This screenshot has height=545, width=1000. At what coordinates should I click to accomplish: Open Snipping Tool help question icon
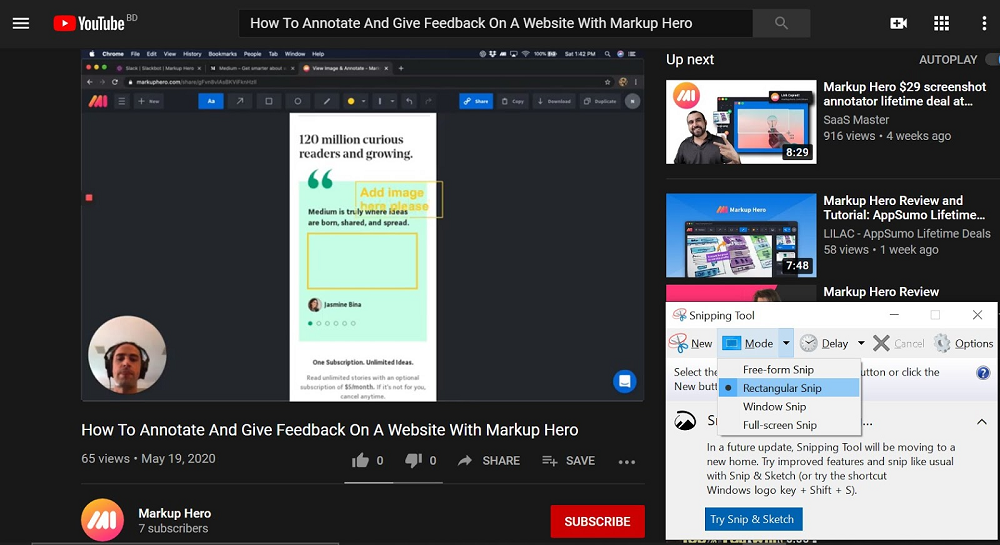(x=983, y=373)
